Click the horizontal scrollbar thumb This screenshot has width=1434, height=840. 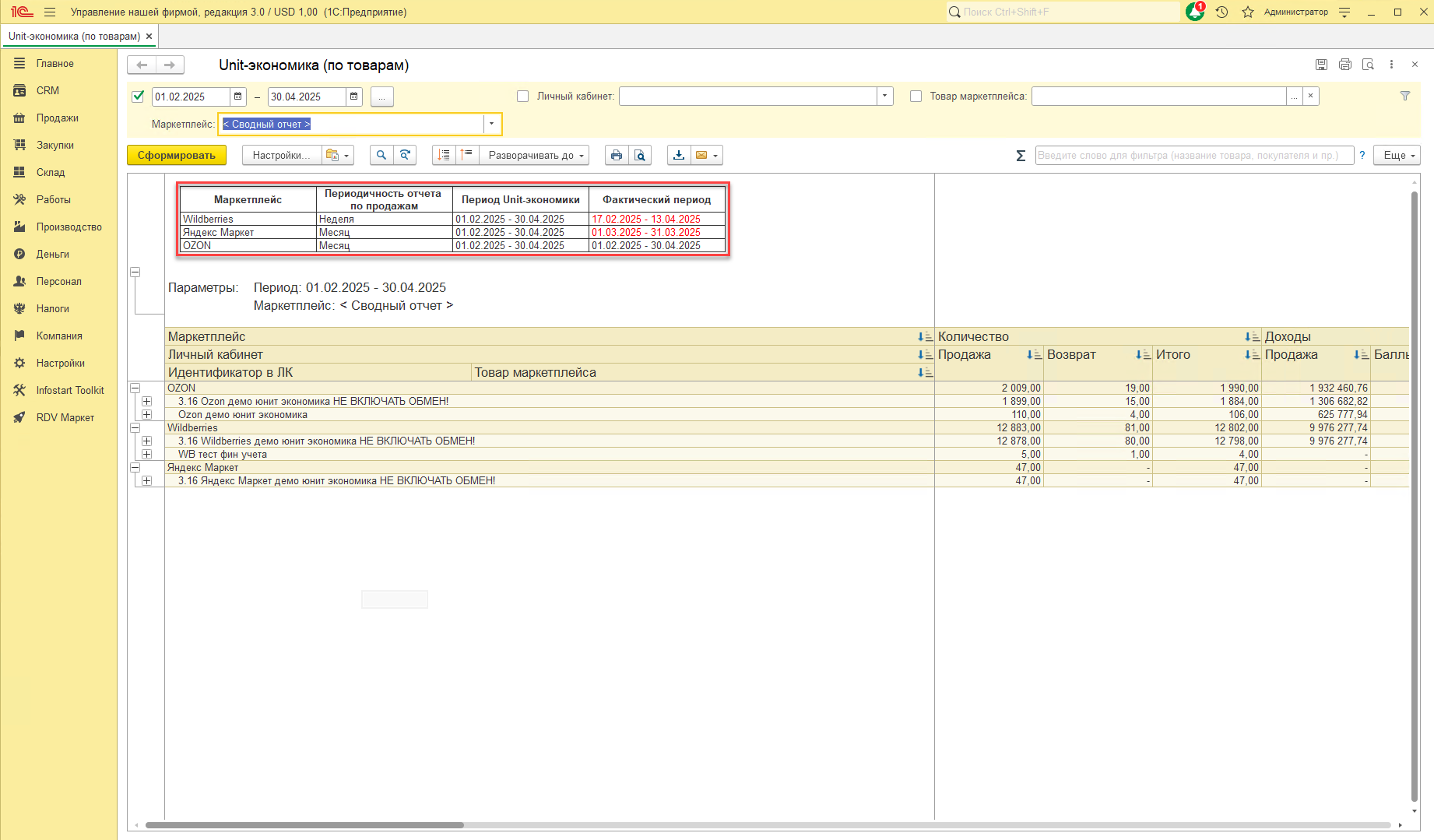pos(304,825)
